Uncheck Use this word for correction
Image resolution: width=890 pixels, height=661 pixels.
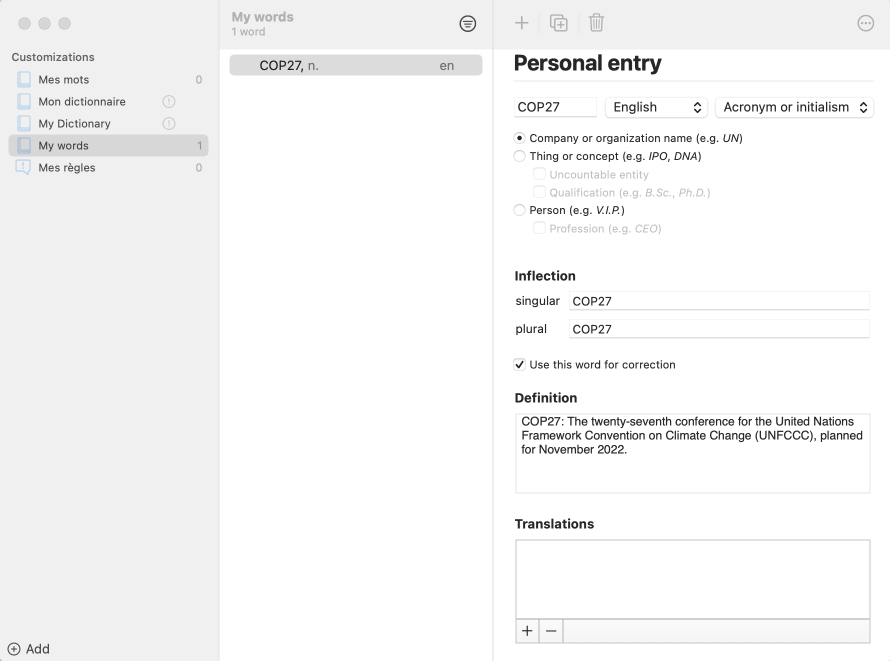tap(519, 365)
